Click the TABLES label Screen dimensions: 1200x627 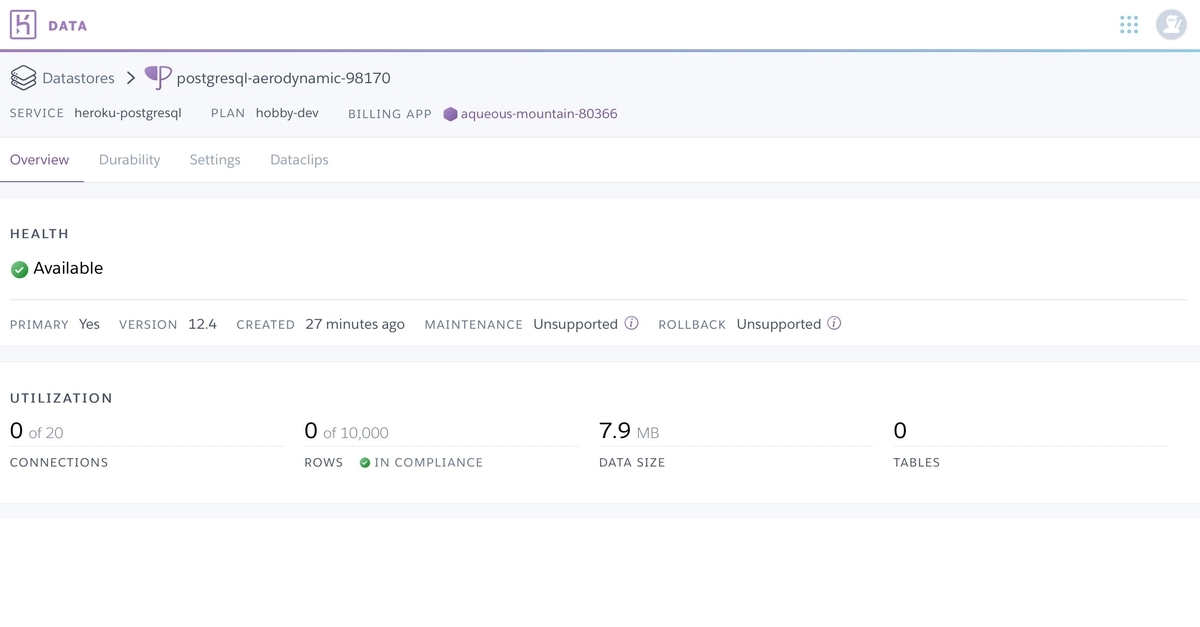tap(917, 463)
